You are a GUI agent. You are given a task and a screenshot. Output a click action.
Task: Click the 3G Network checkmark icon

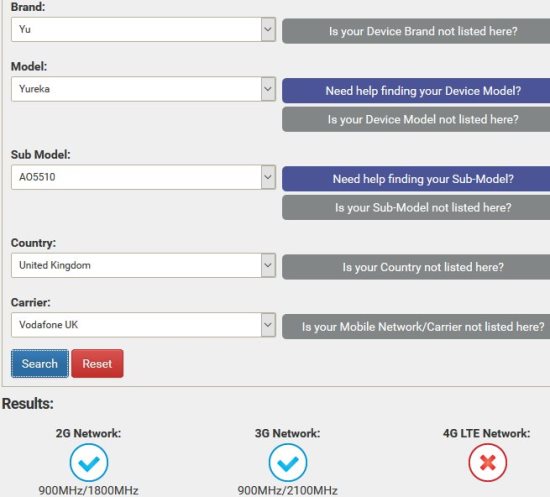pyautogui.click(x=288, y=463)
